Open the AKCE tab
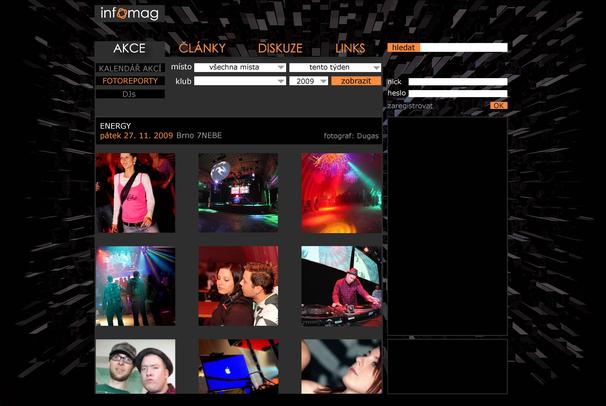 coord(129,48)
